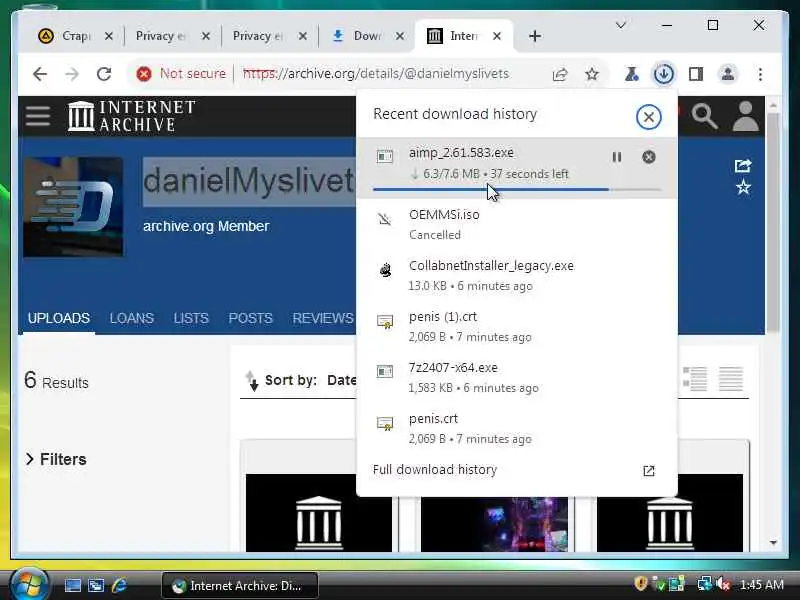Open the Windows Start orb

(x=28, y=584)
